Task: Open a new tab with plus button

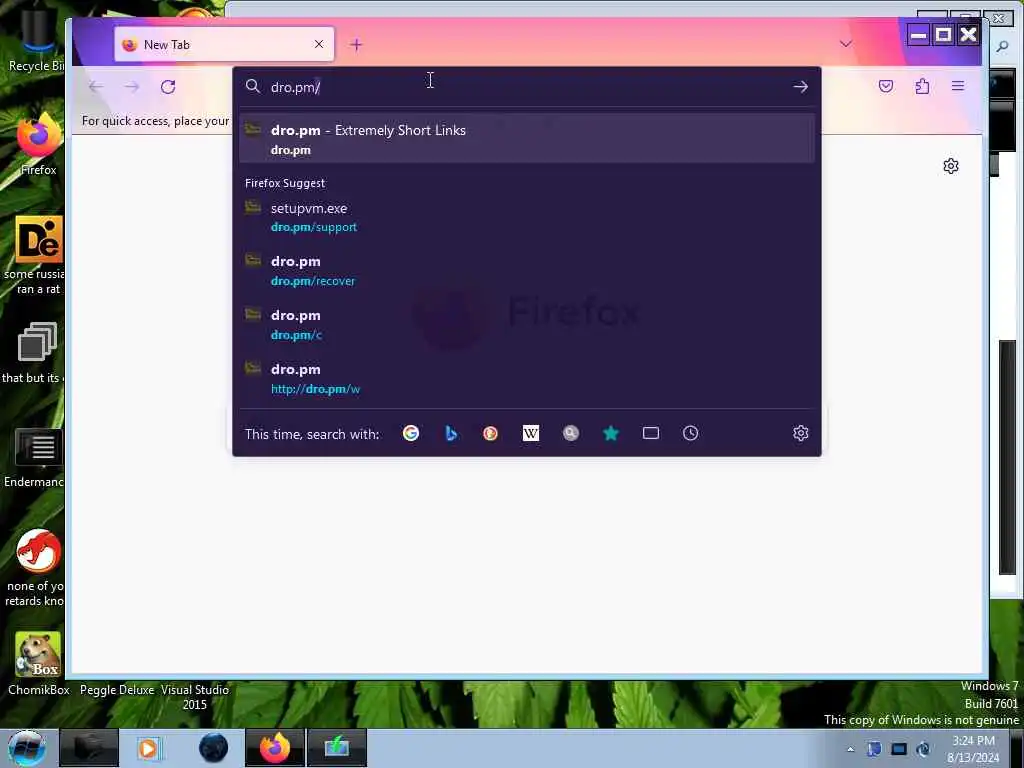Action: pos(356,44)
